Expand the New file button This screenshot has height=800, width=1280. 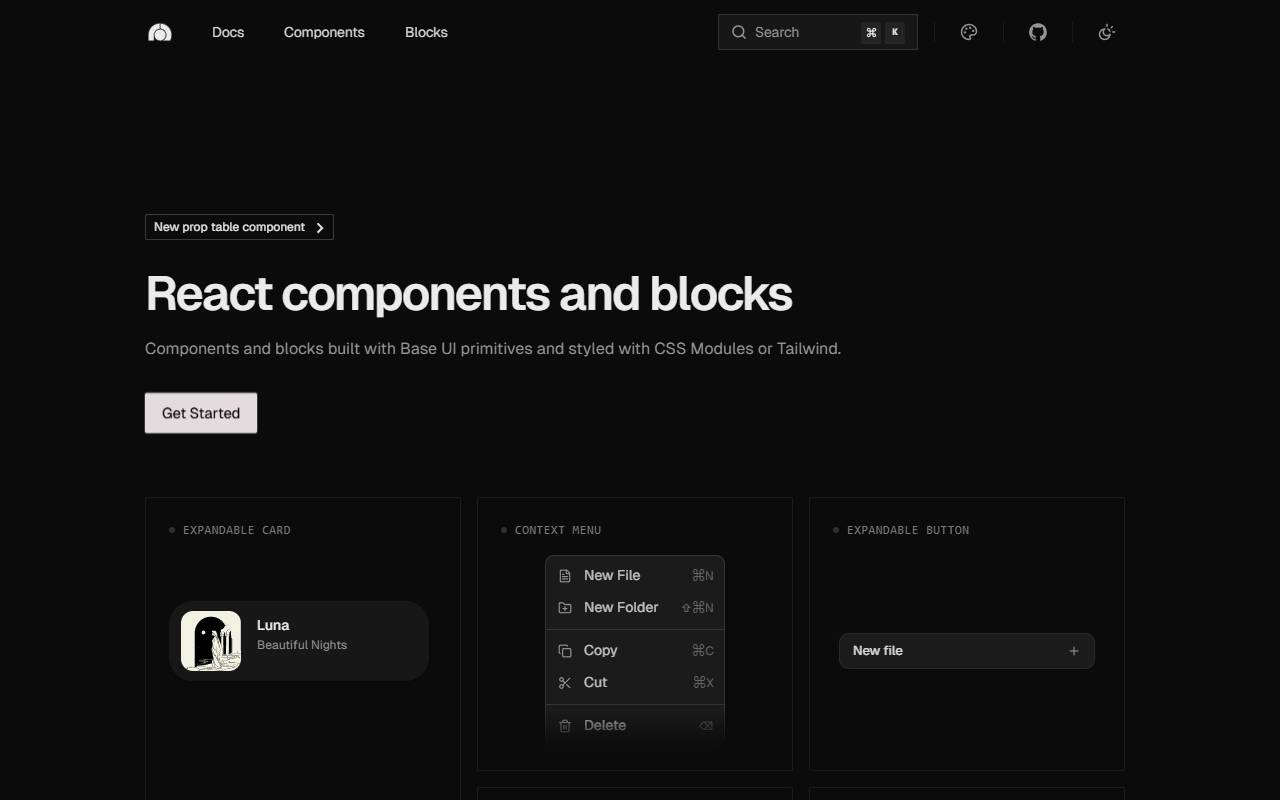[x=967, y=651]
